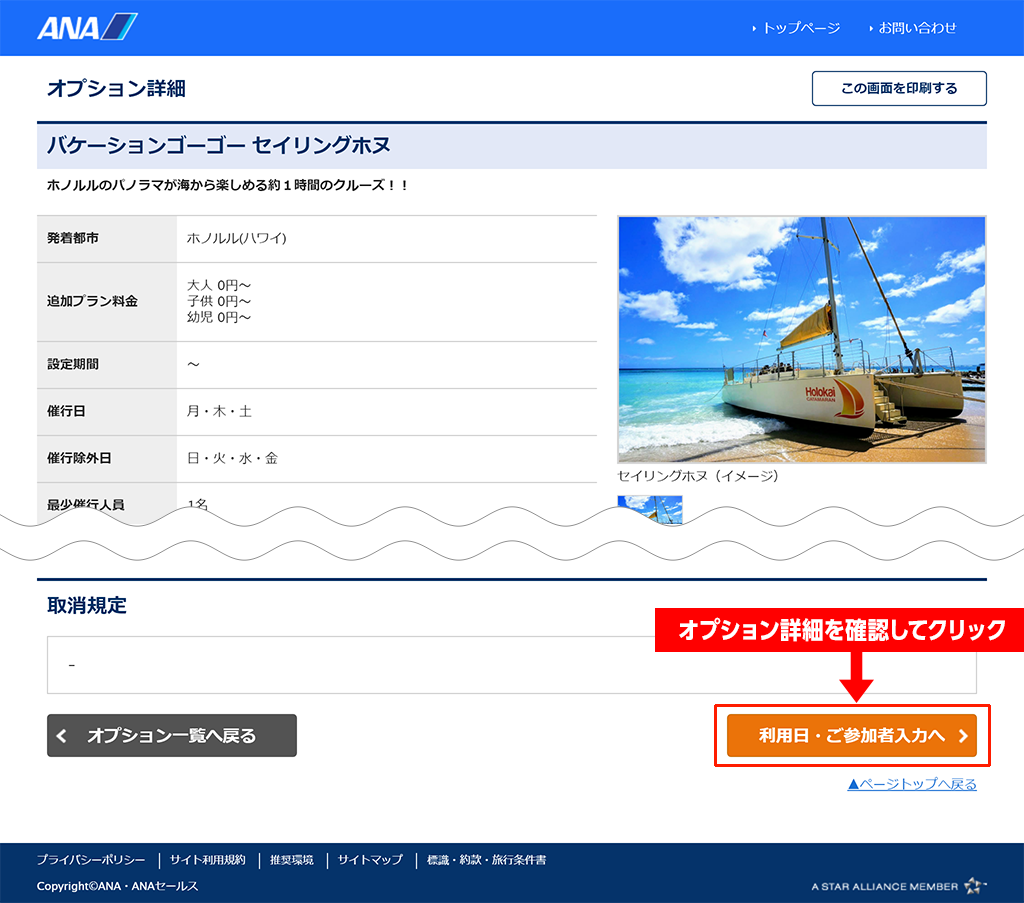Click the バケーションゴーゴー セイリングホヌ title
Viewport: 1024px width, 903px height.
218,146
